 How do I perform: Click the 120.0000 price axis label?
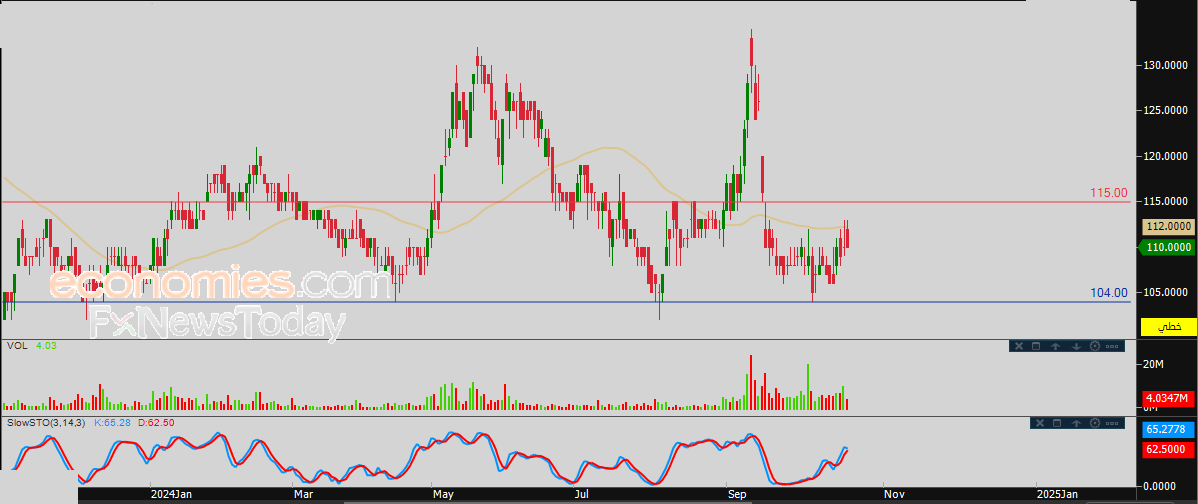pos(1167,157)
